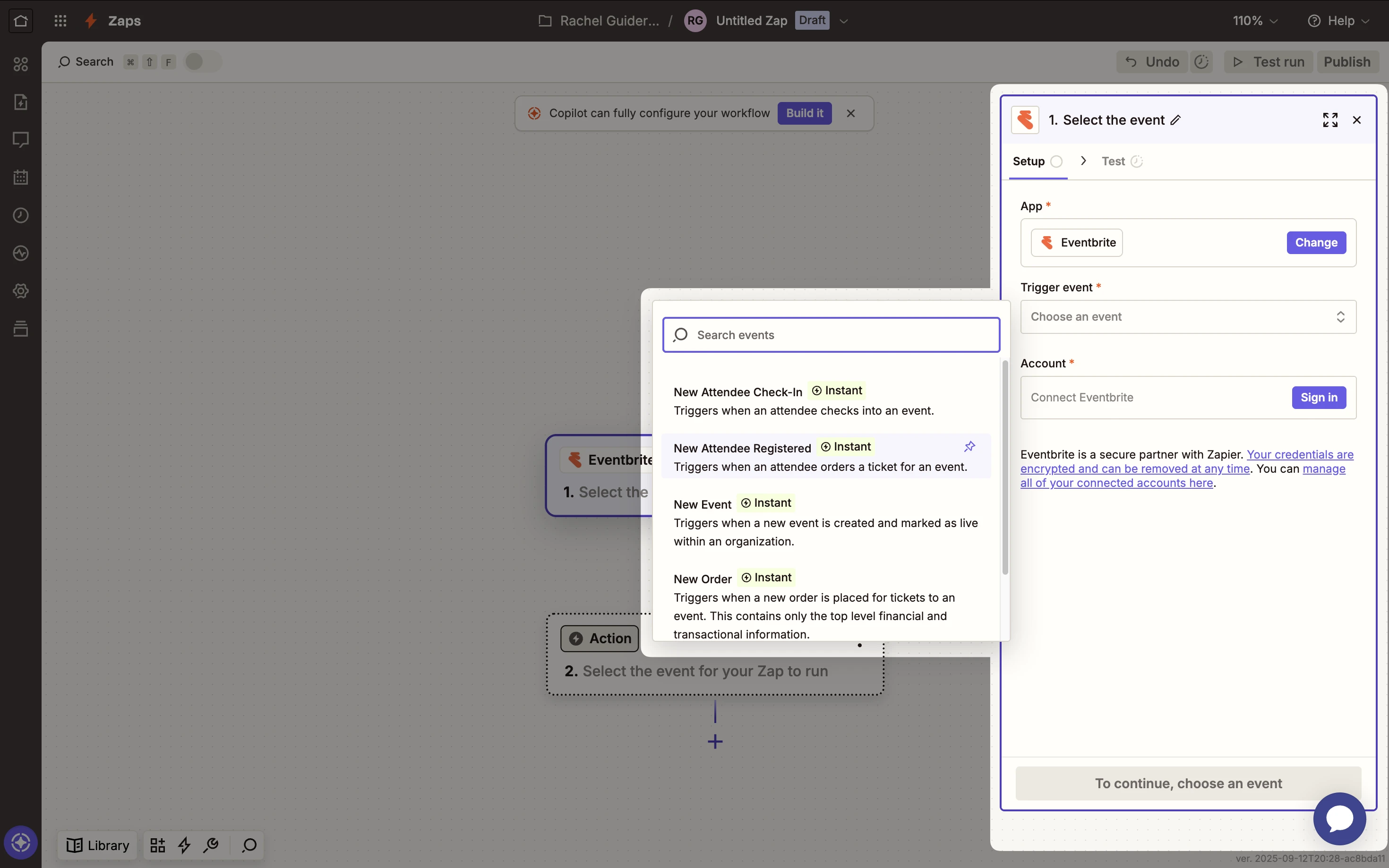Click the Search events input field
This screenshot has width=1389, height=868.
[x=831, y=335]
